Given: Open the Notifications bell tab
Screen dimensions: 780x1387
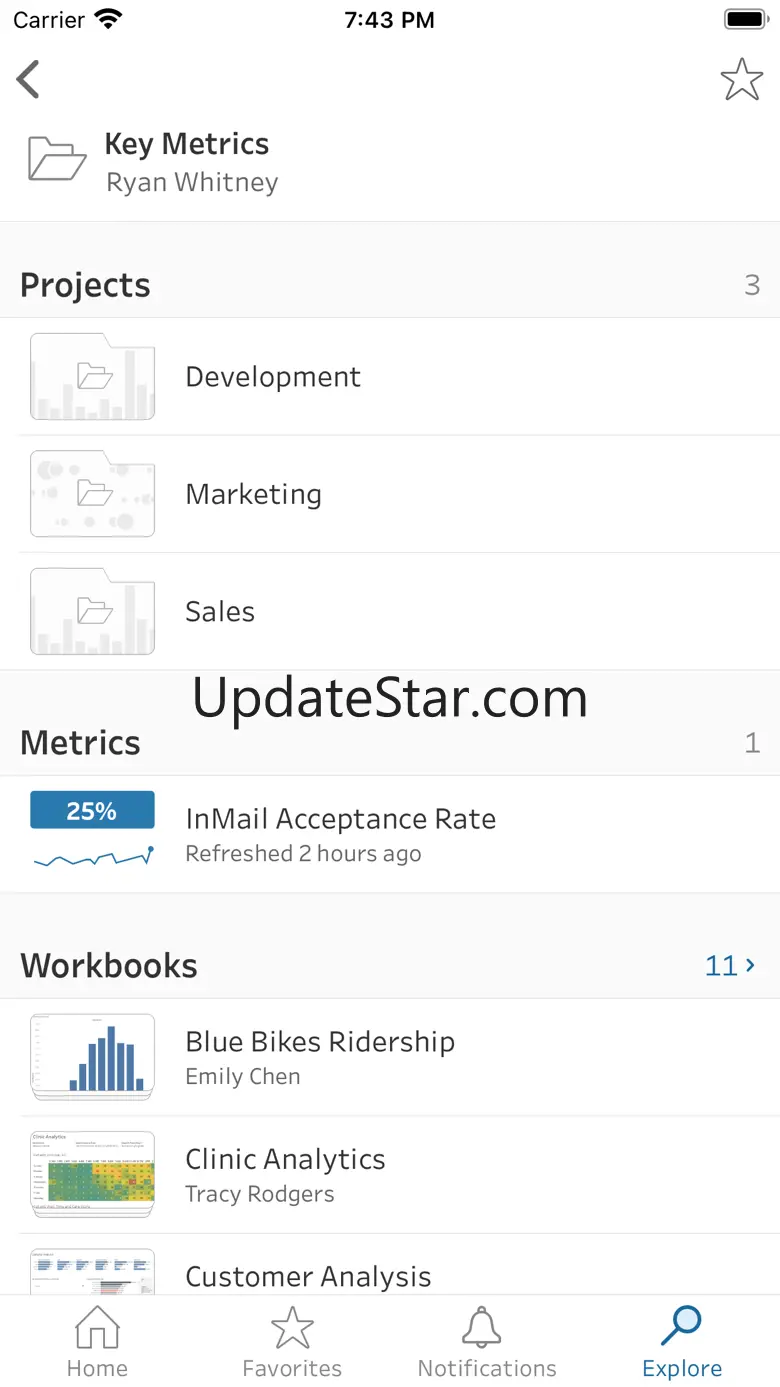Looking at the screenshot, I should [x=487, y=1343].
